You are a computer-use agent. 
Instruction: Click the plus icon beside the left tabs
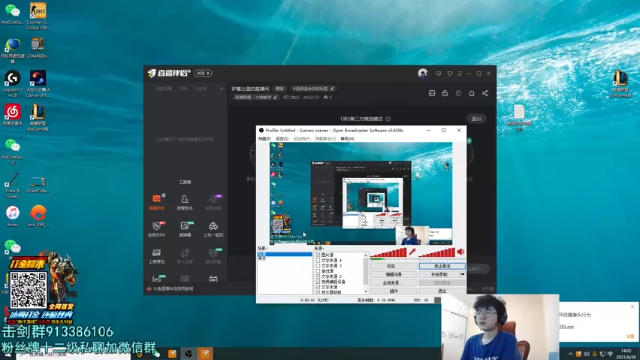[222, 88]
